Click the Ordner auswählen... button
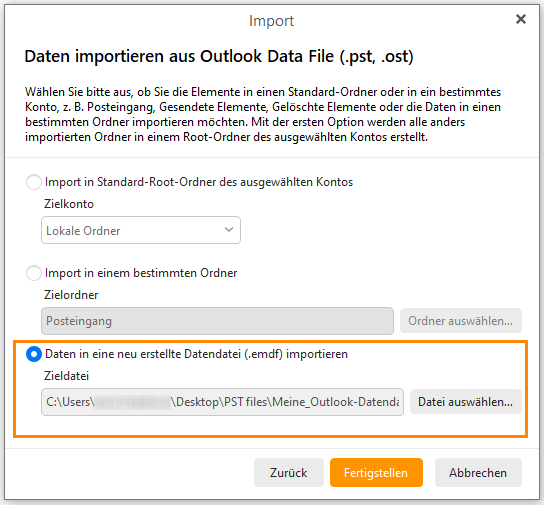The width and height of the screenshot is (544, 505). pyautogui.click(x=461, y=321)
